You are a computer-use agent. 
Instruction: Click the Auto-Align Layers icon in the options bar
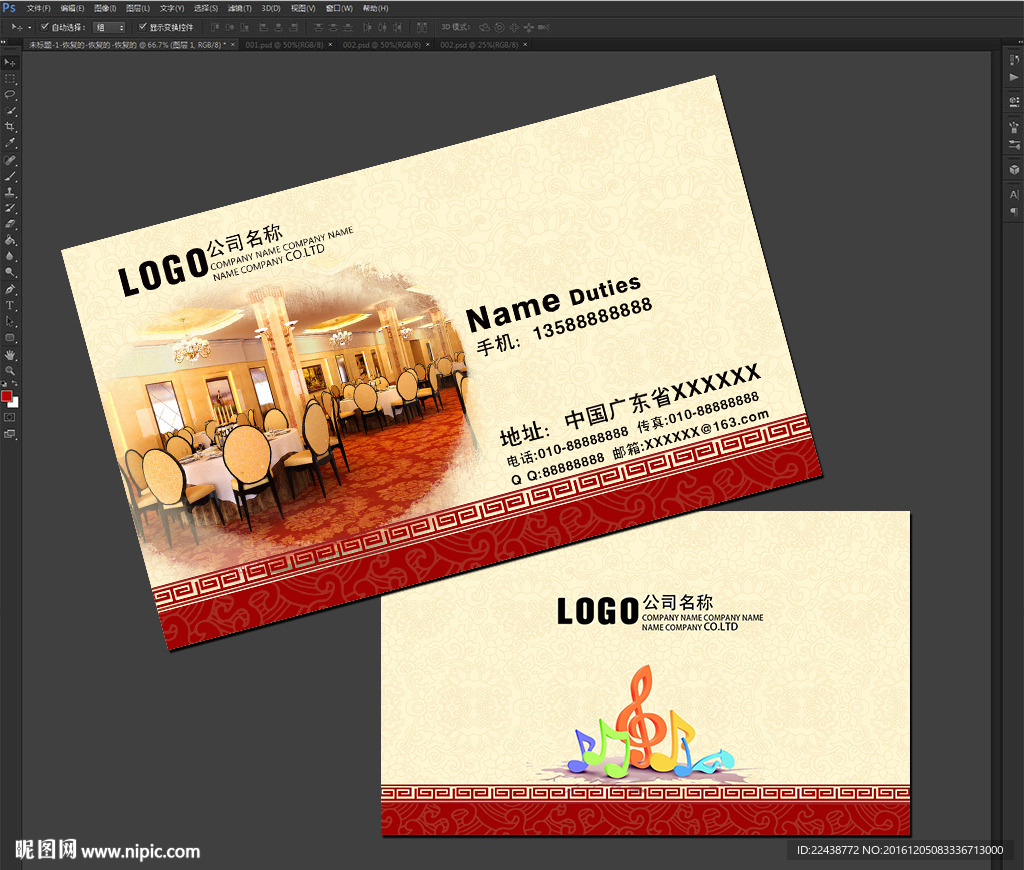422,27
